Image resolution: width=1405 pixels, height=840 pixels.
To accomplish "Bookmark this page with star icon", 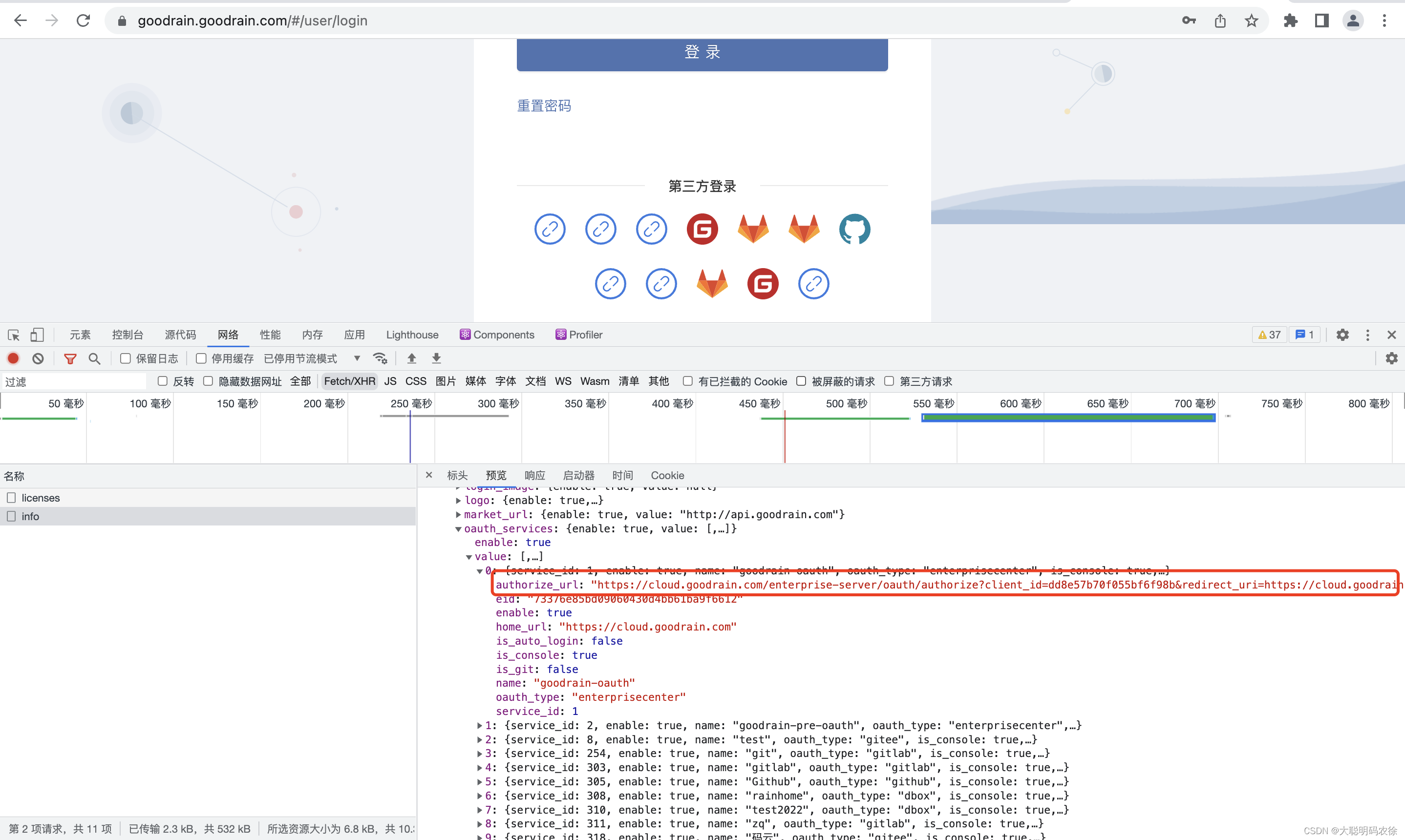I will click(1251, 21).
